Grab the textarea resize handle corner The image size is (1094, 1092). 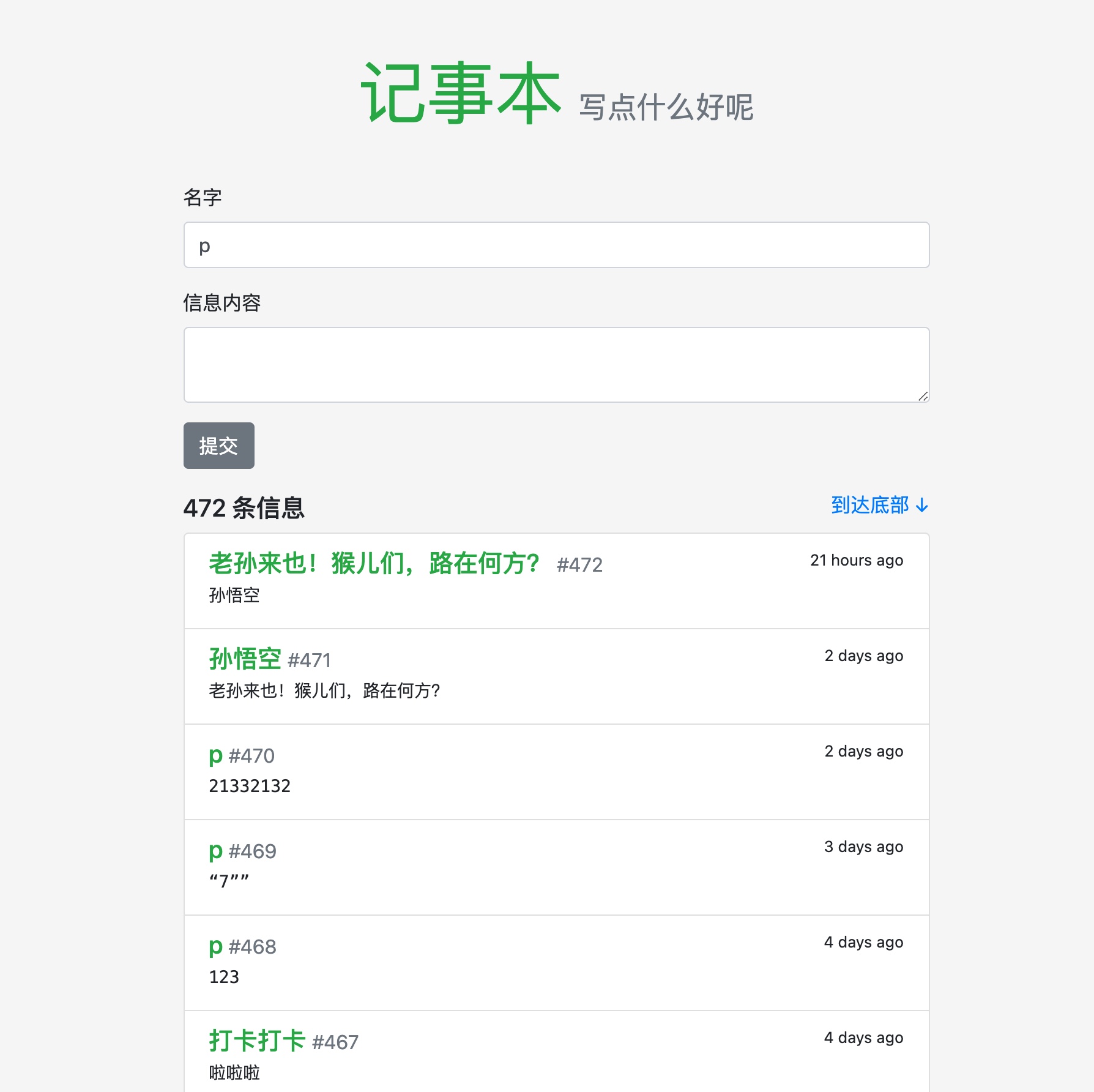click(x=923, y=396)
